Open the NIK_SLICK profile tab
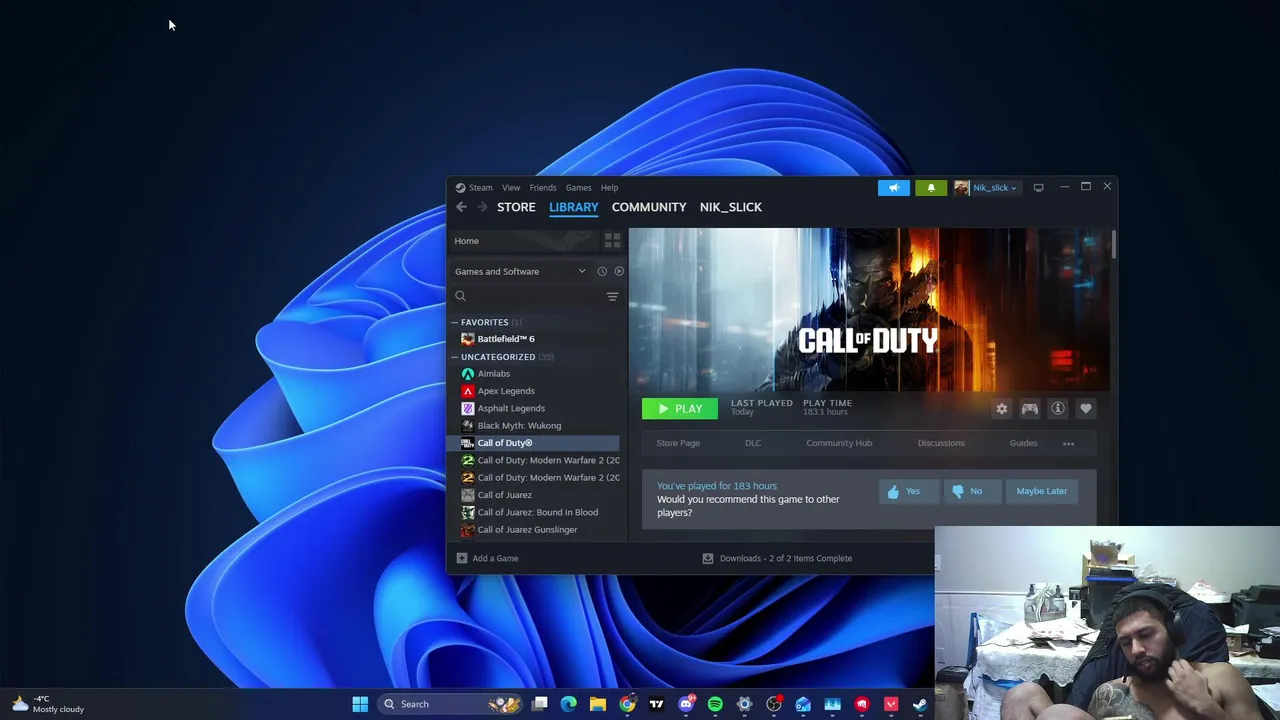Image resolution: width=1280 pixels, height=720 pixels. 731,207
